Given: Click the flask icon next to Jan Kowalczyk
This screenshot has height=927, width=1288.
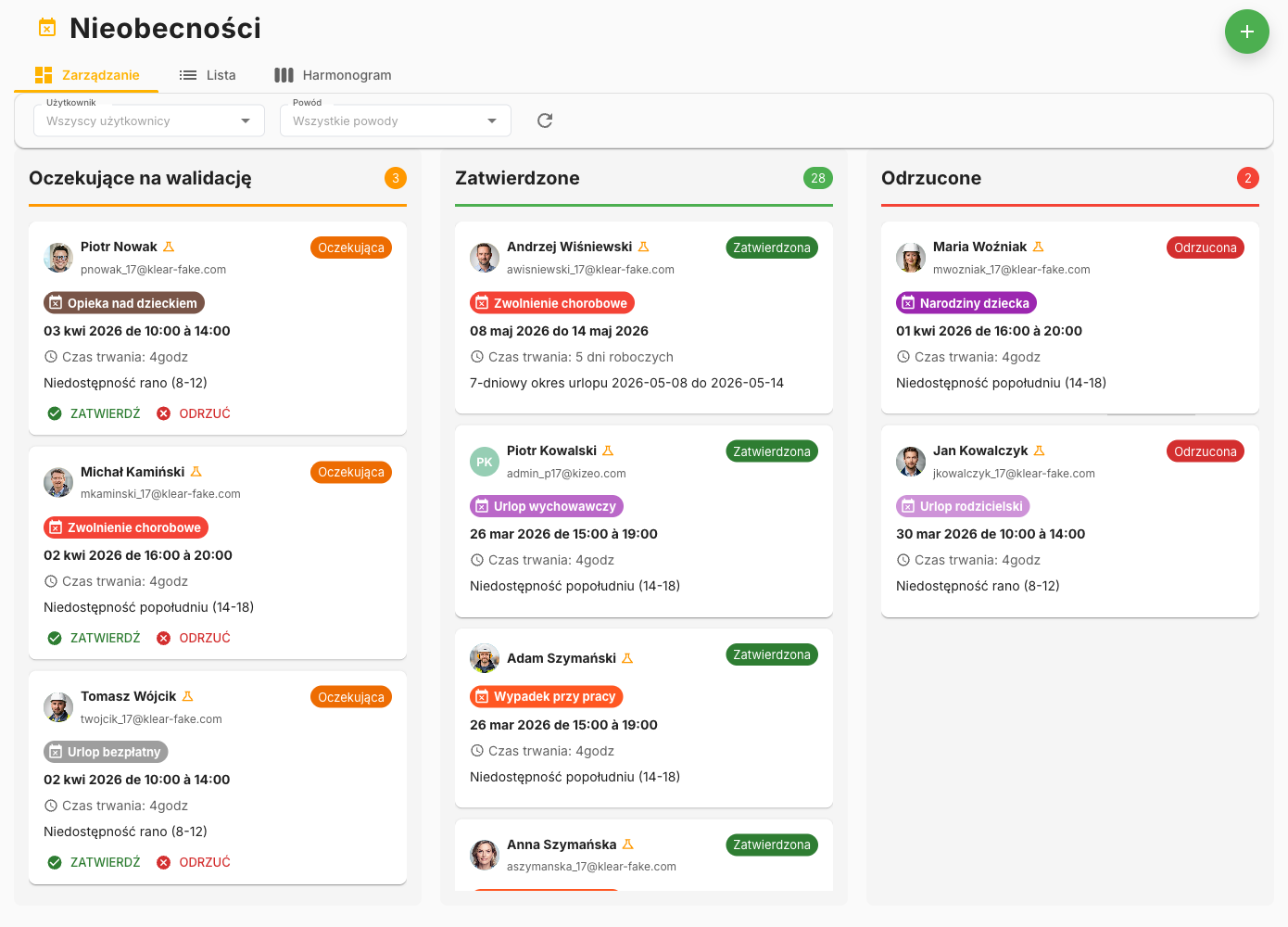Looking at the screenshot, I should (x=1039, y=451).
